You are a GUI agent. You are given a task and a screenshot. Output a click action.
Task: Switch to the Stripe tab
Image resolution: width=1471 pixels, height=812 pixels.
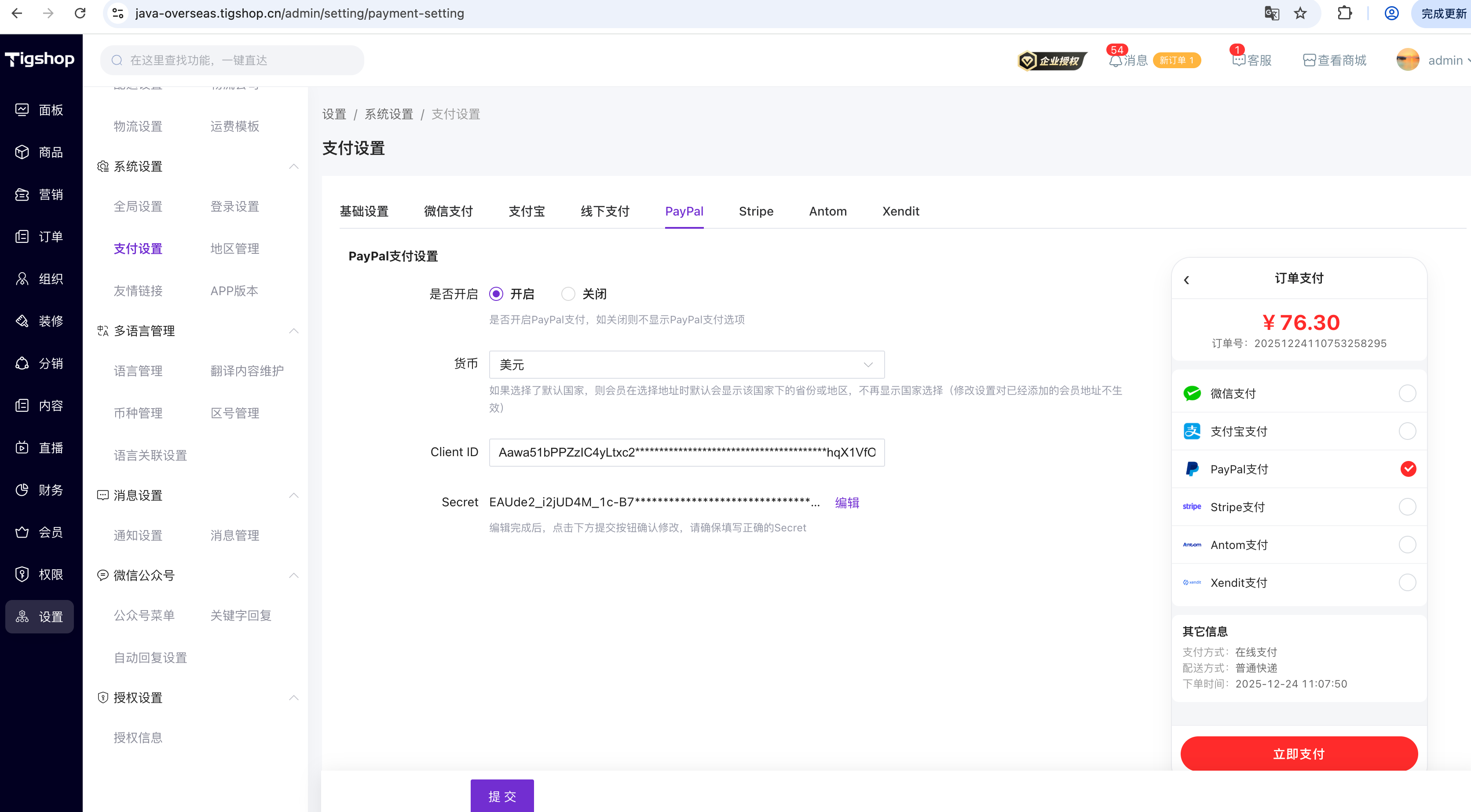(756, 211)
